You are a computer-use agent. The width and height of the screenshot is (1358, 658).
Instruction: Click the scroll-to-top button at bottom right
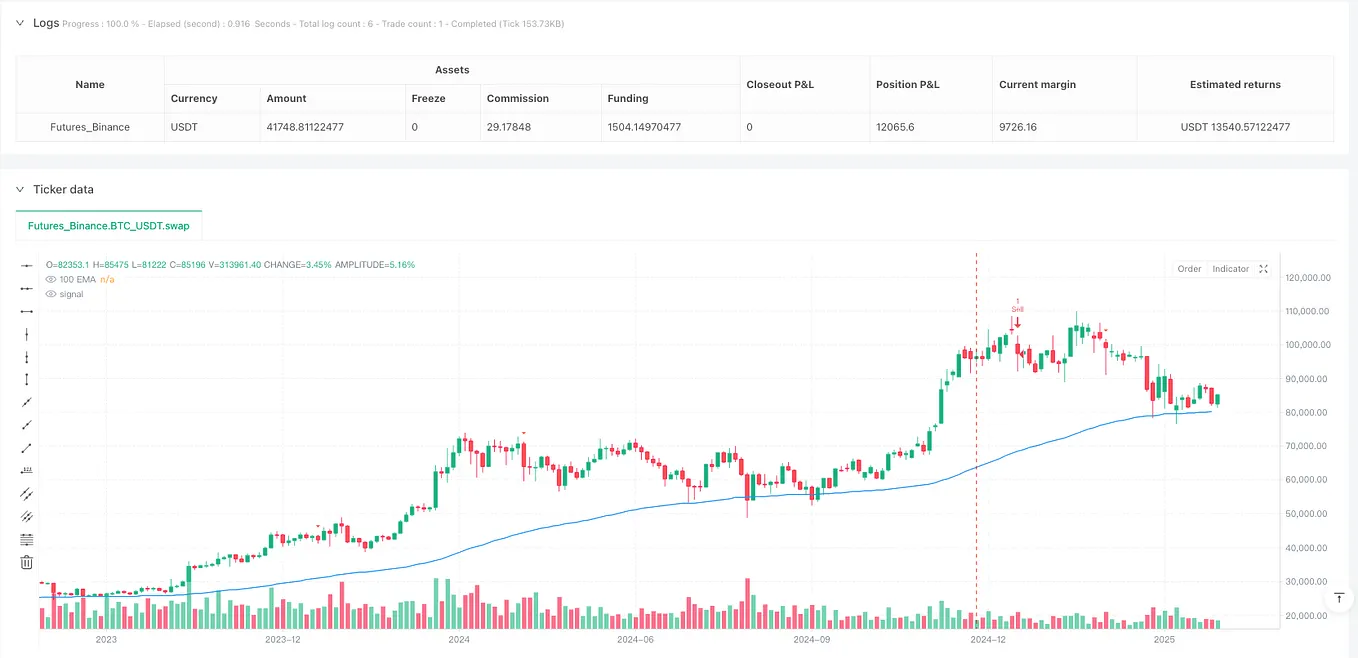point(1339,597)
